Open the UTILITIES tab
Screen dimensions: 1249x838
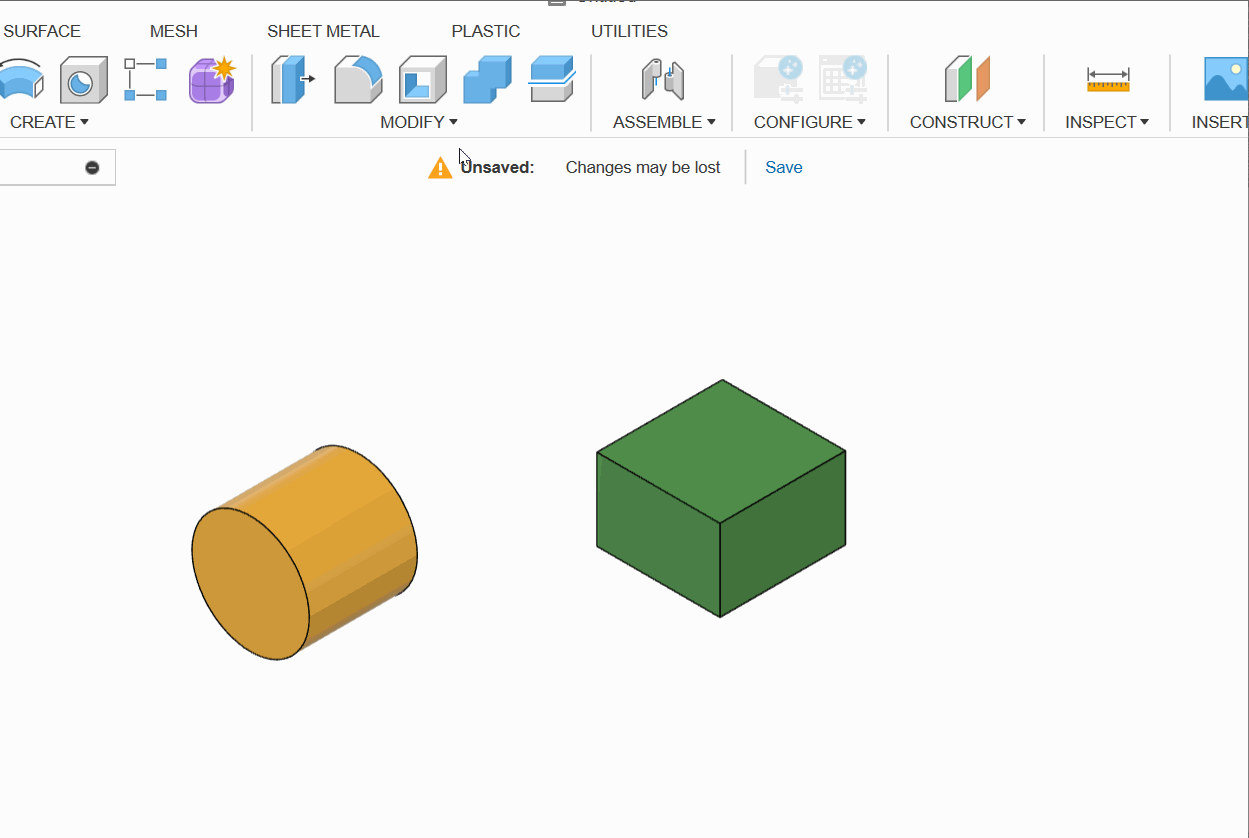(x=629, y=31)
